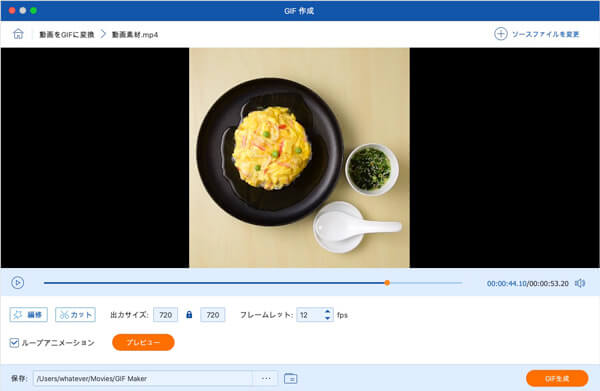Select the 動画素材.mp4 breadcrumb item

(135, 34)
